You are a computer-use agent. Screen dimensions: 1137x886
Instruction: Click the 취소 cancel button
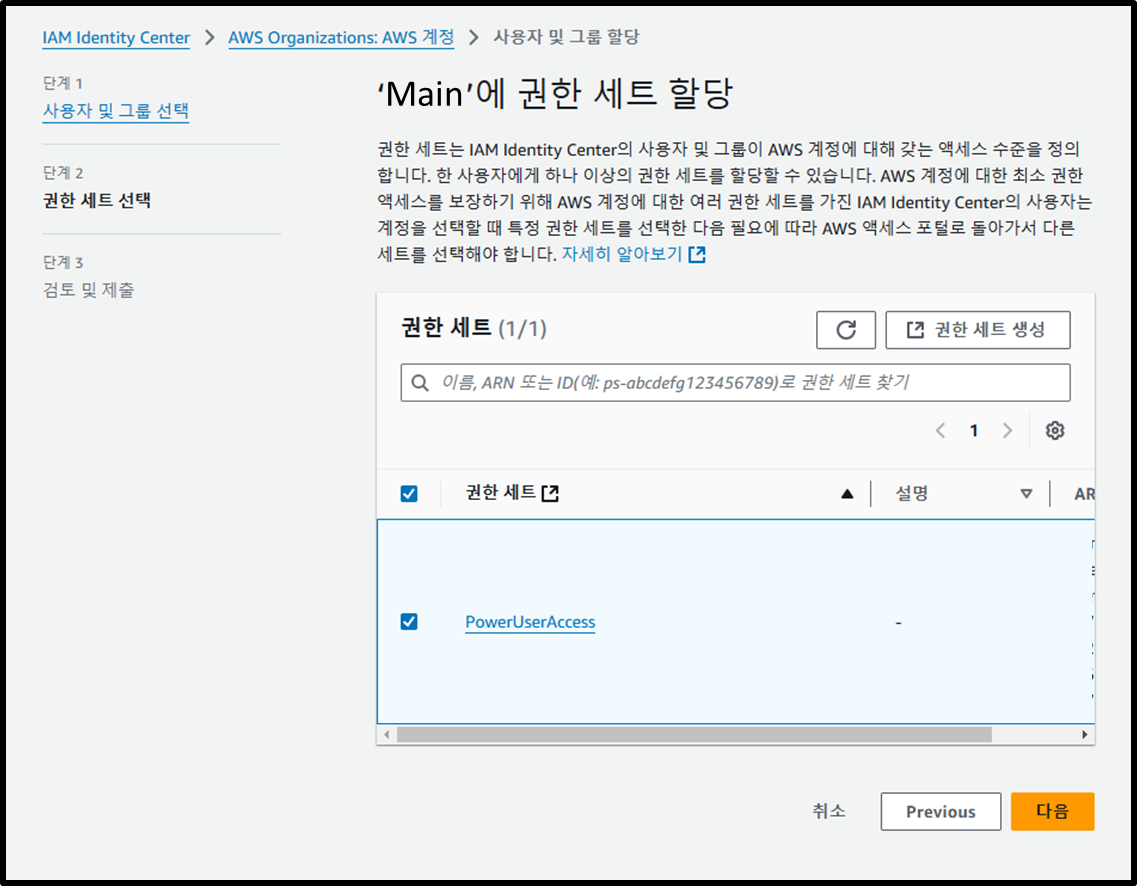(x=828, y=811)
